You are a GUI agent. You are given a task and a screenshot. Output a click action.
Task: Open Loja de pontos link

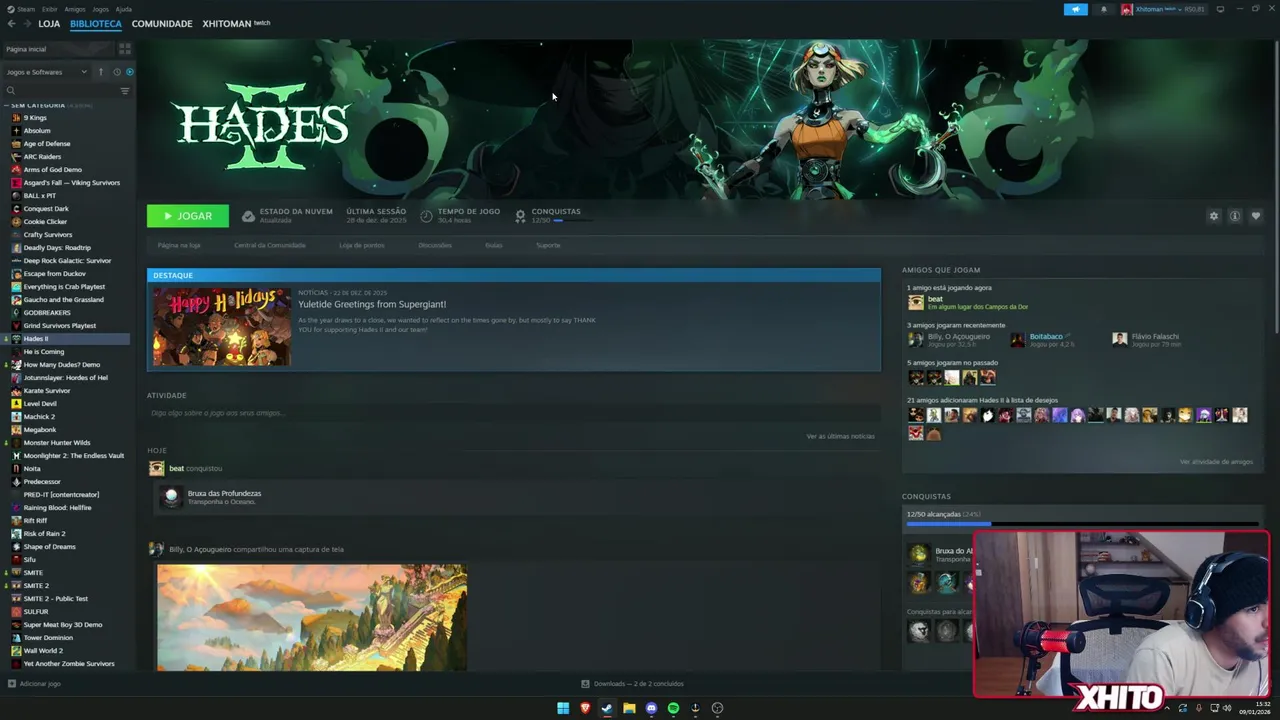click(362, 245)
